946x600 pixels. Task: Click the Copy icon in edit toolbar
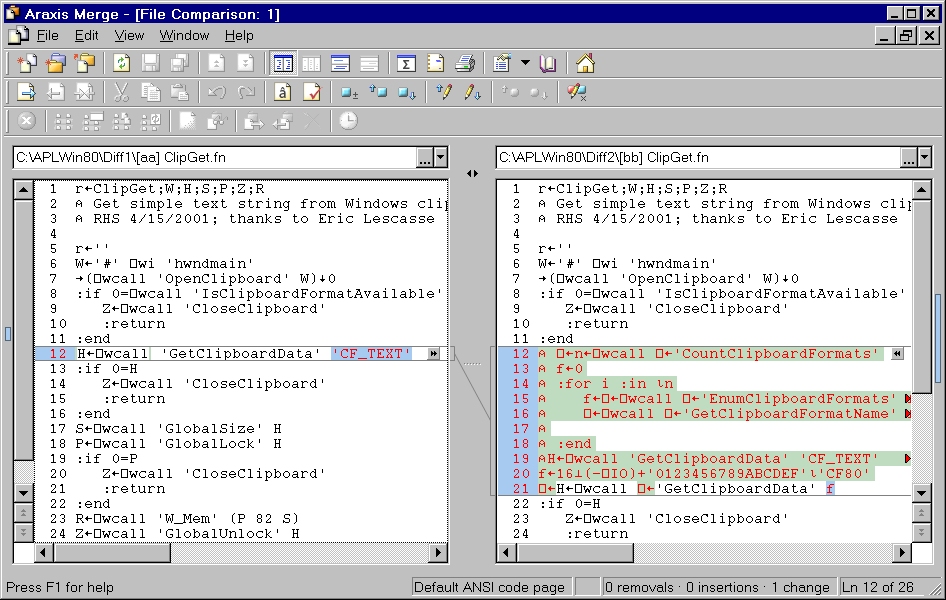(150, 92)
